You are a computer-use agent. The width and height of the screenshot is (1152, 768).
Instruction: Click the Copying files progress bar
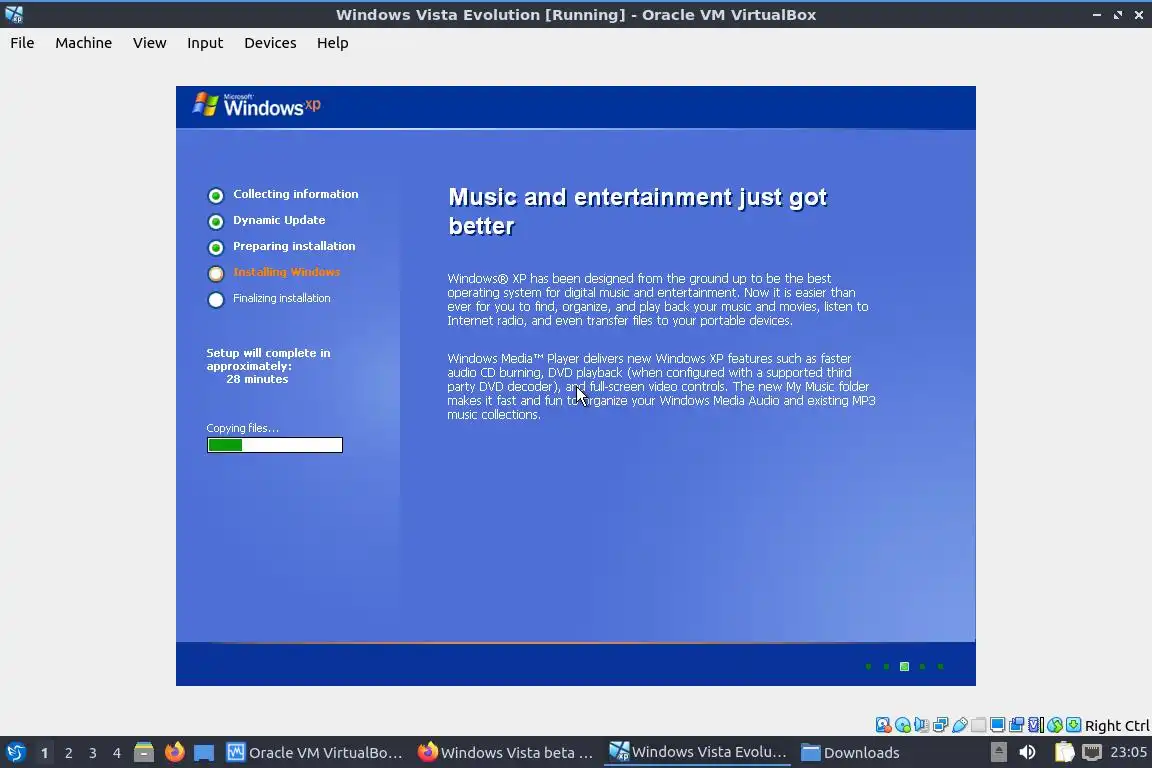click(x=275, y=445)
